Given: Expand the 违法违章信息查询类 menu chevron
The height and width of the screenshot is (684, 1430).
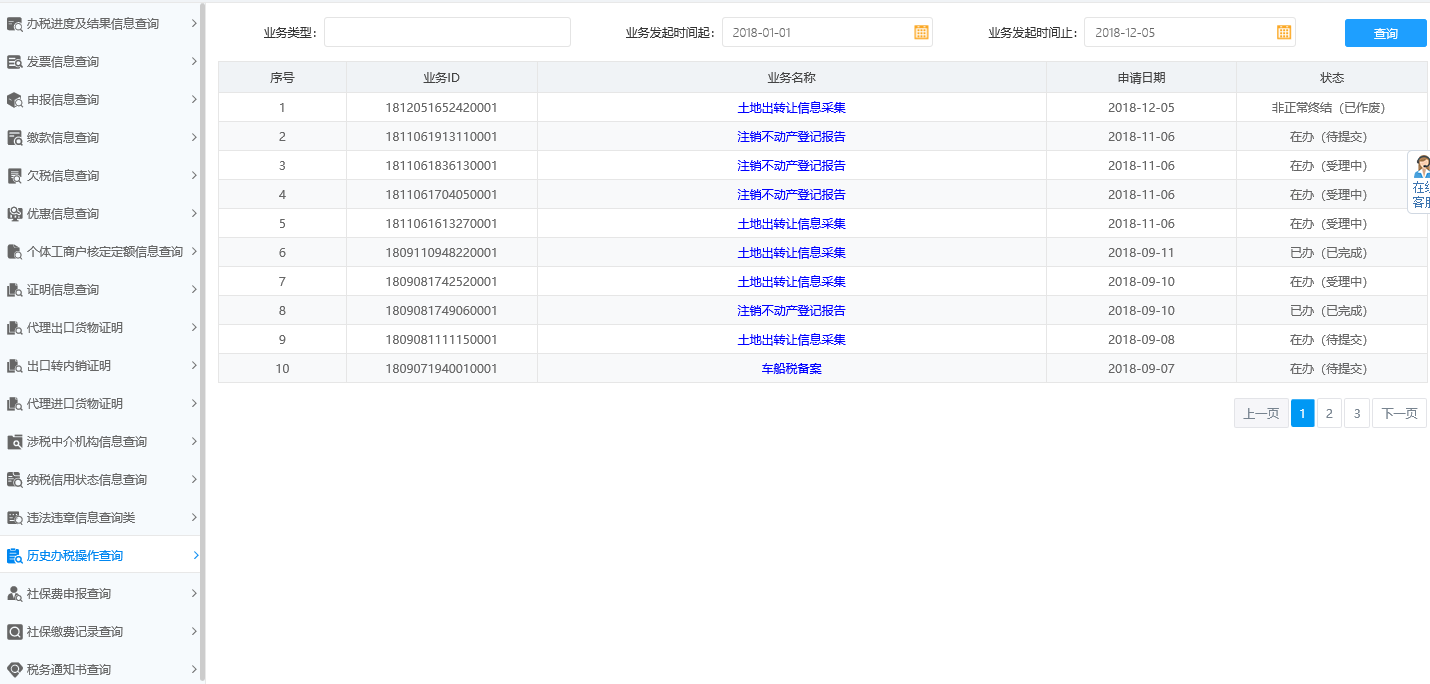Looking at the screenshot, I should click(196, 517).
